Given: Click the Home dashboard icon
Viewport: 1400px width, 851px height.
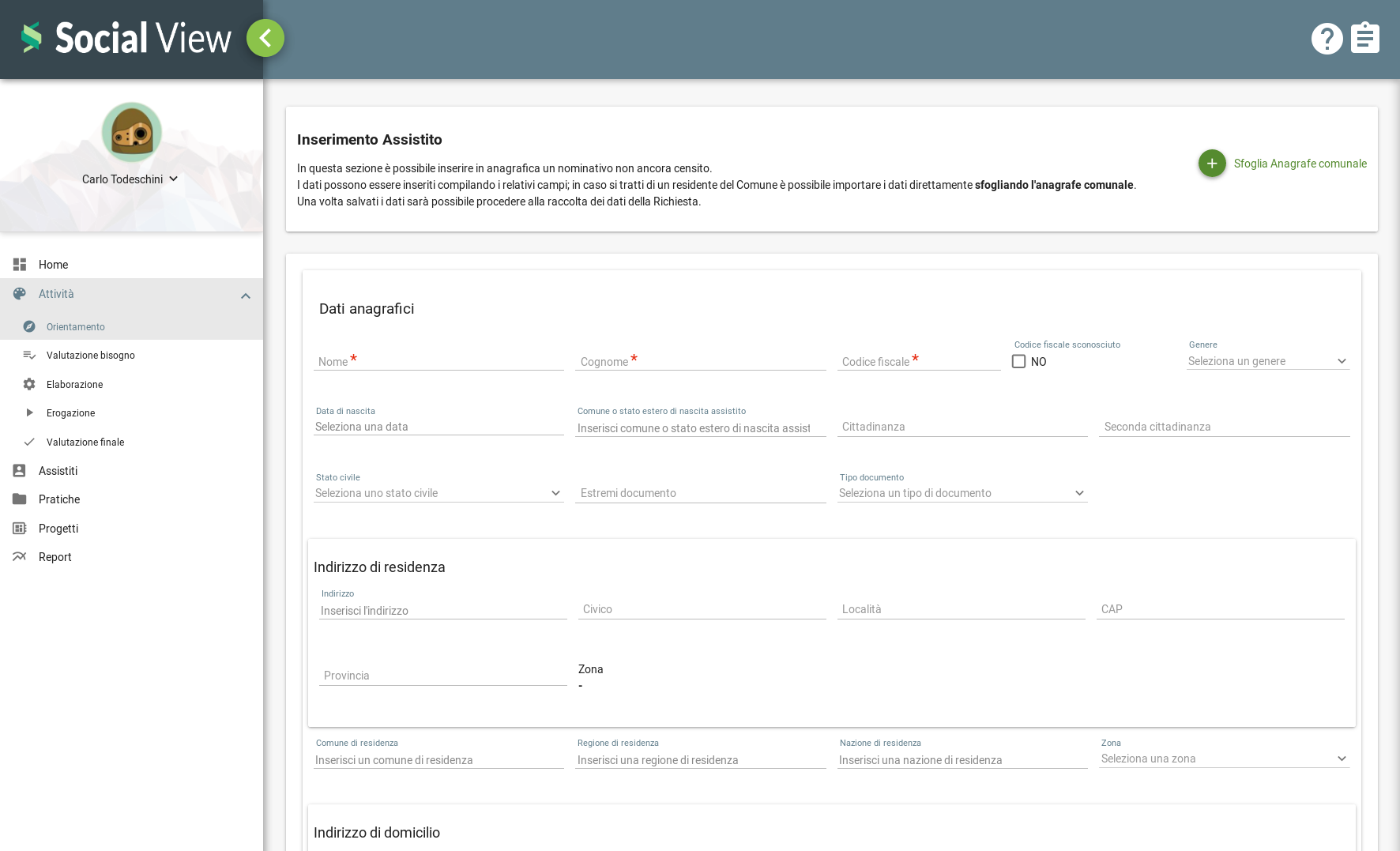Looking at the screenshot, I should [x=20, y=265].
